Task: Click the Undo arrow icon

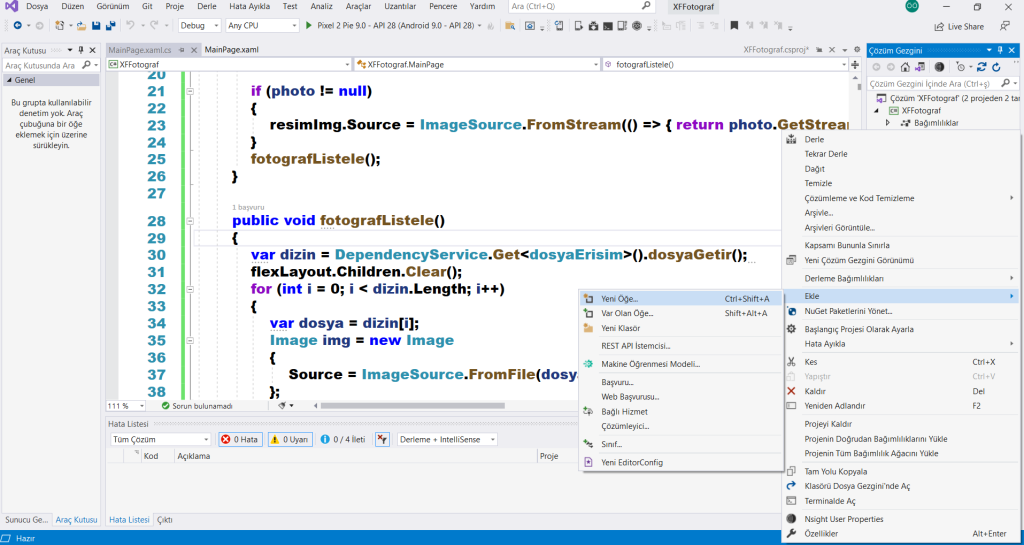Action: pos(131,25)
